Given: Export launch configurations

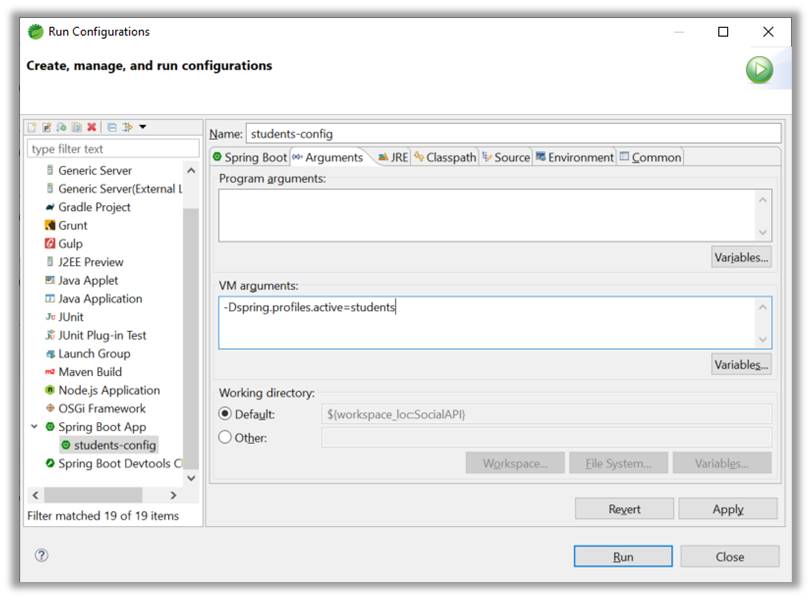Looking at the screenshot, I should (77, 127).
